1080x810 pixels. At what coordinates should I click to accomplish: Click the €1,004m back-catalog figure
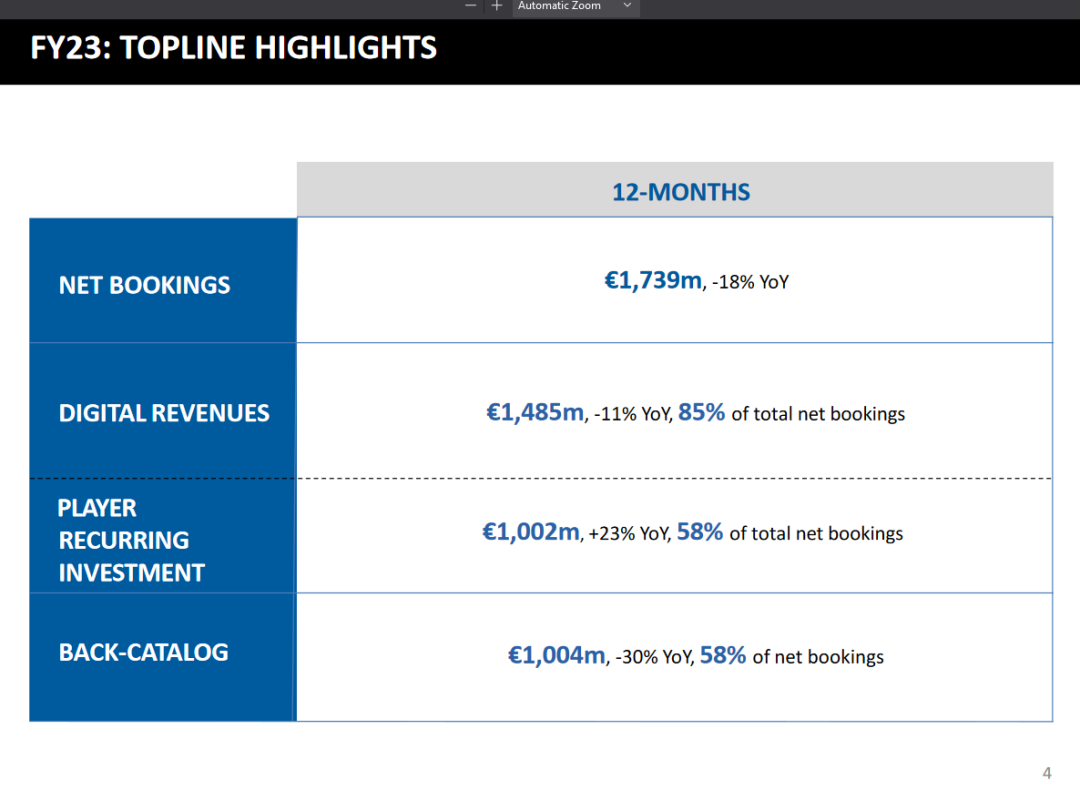pos(557,655)
